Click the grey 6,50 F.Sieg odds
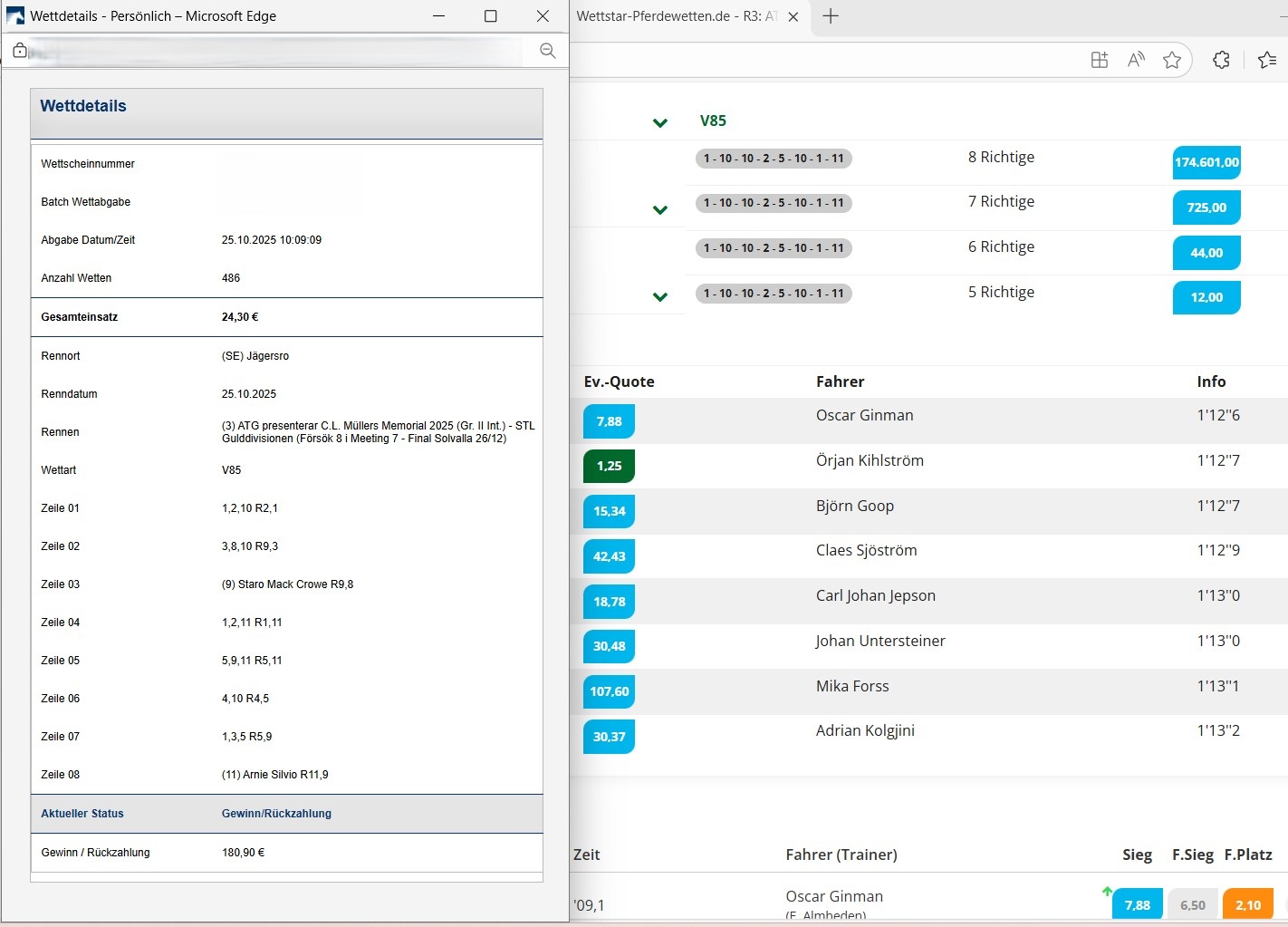 [1192, 904]
